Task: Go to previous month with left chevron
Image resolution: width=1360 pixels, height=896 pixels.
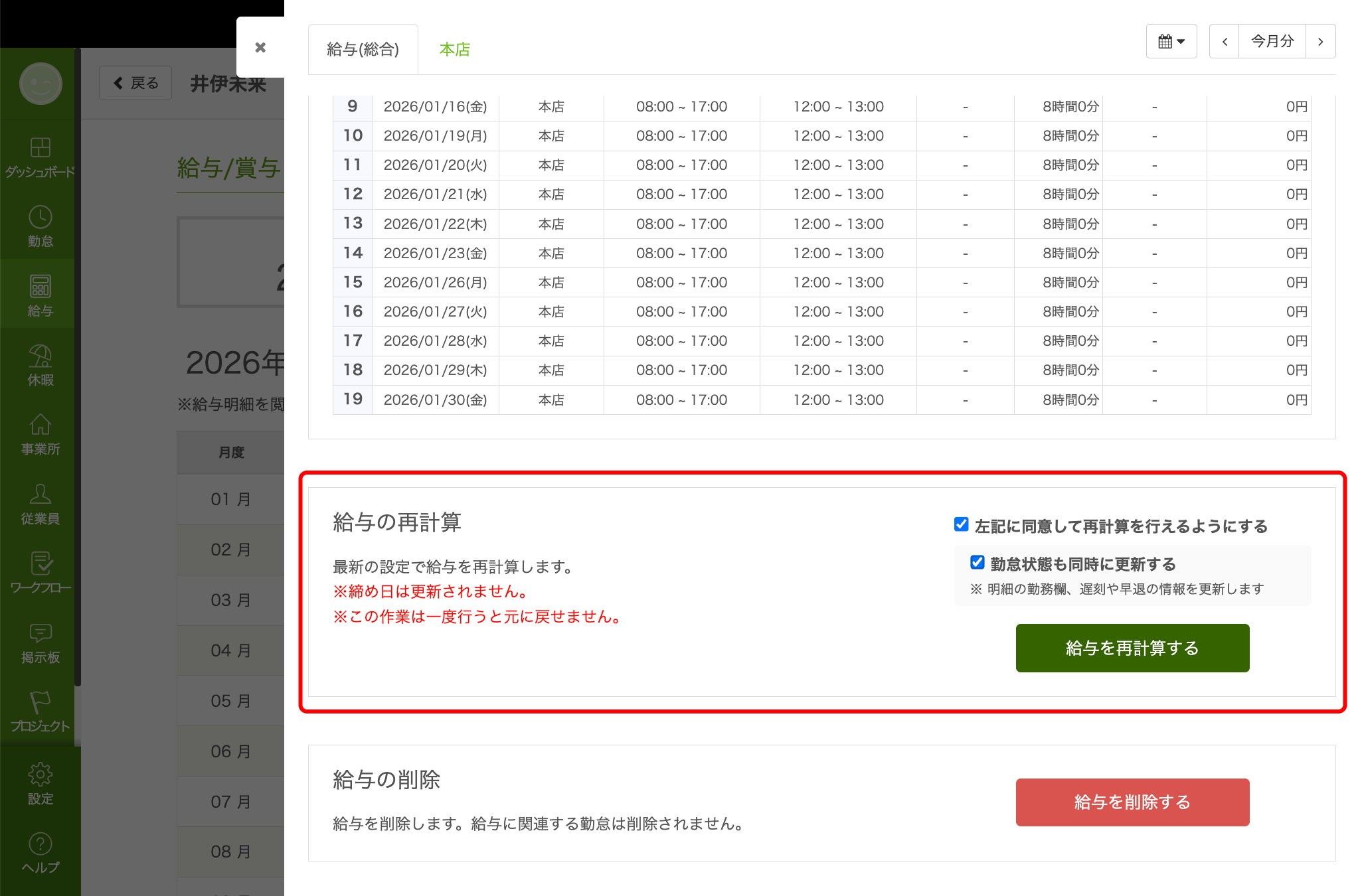Action: click(1225, 41)
